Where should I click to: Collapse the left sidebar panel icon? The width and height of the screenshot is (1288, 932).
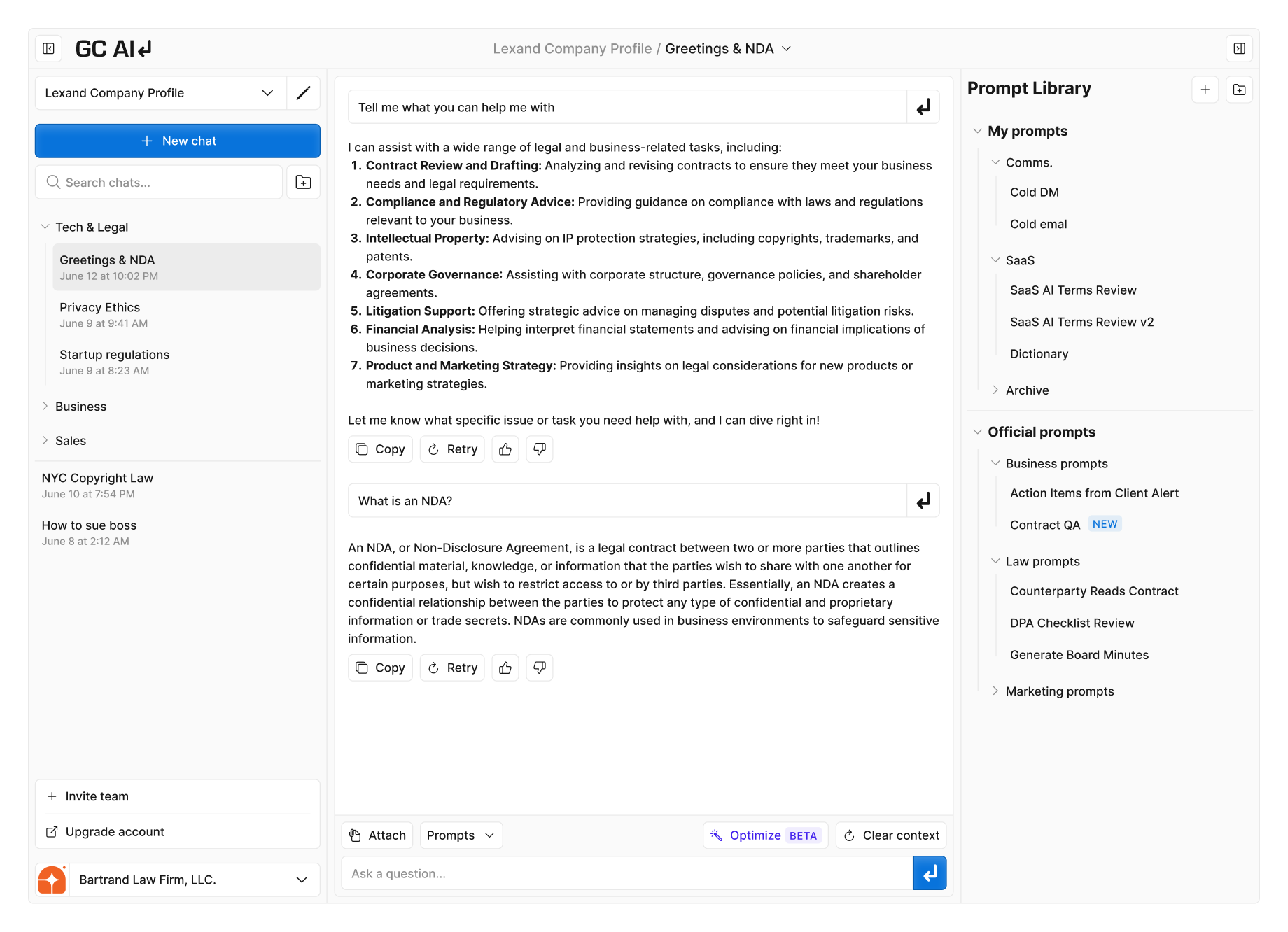[x=48, y=48]
